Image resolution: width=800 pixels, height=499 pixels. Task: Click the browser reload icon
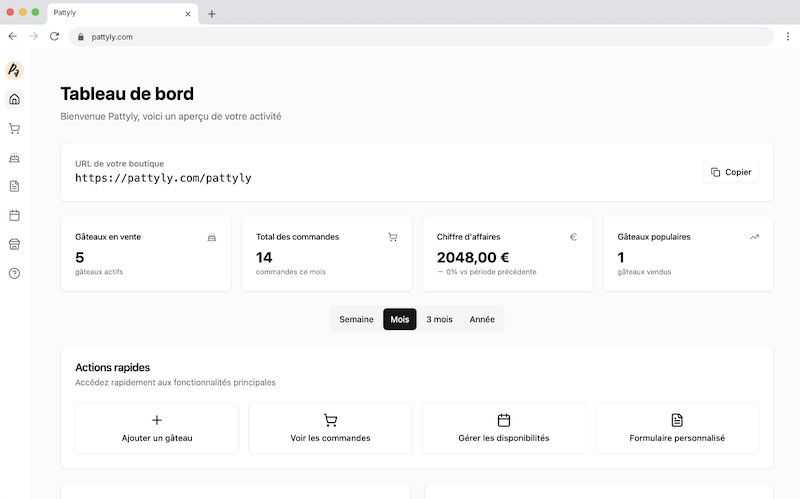click(54, 36)
